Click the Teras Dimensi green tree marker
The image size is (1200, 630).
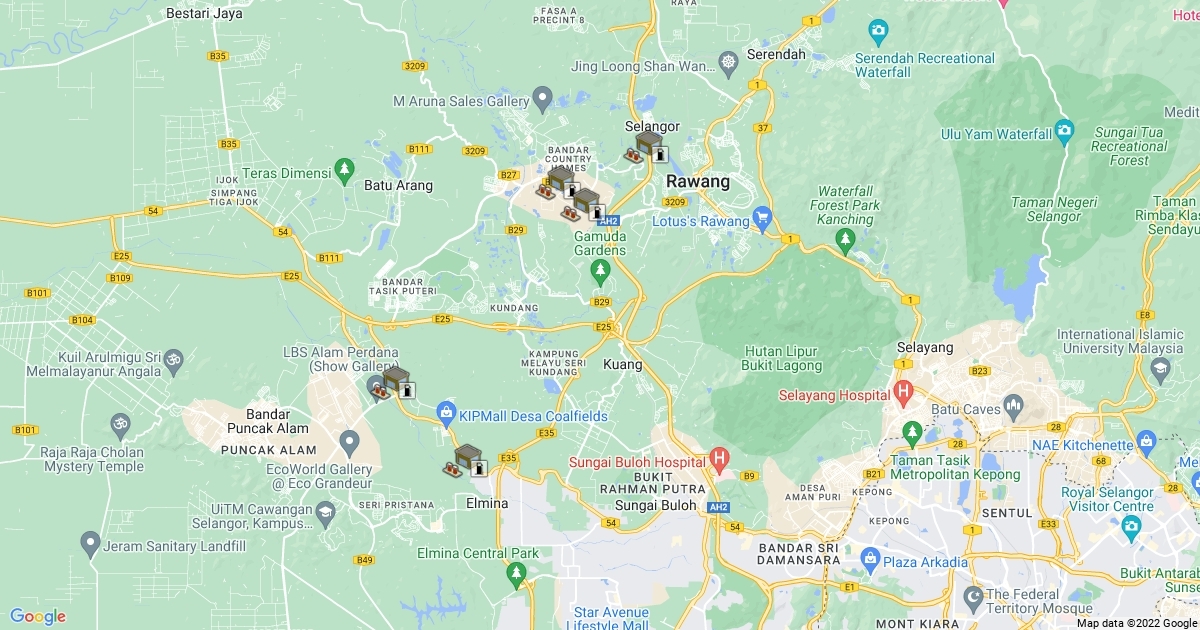click(x=345, y=168)
